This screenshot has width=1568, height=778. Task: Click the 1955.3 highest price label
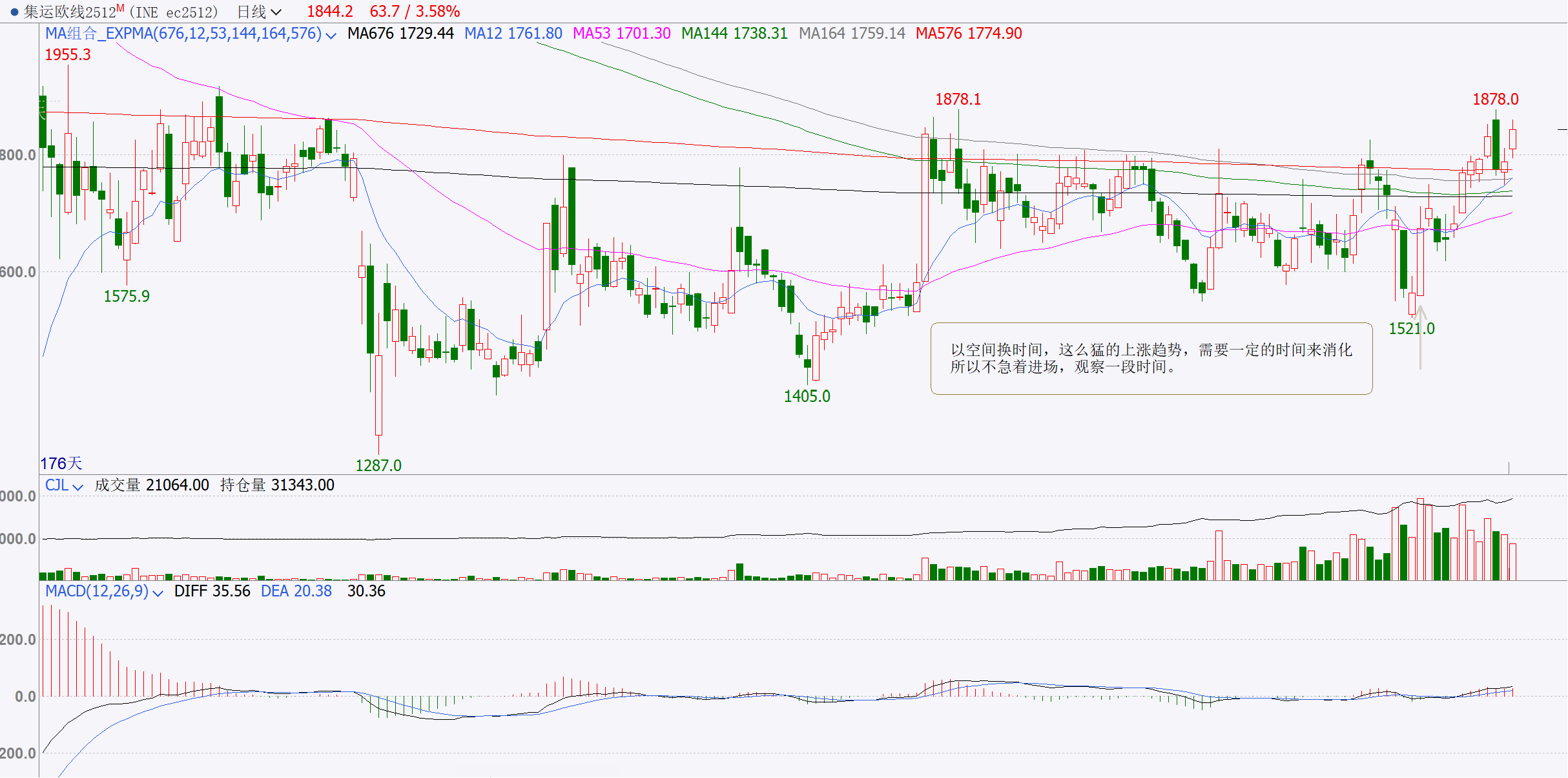point(68,55)
